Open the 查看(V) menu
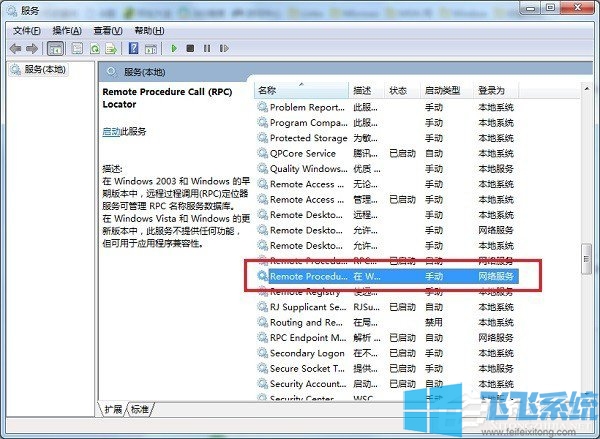Image resolution: width=600 pixels, height=439 pixels. click(110, 31)
